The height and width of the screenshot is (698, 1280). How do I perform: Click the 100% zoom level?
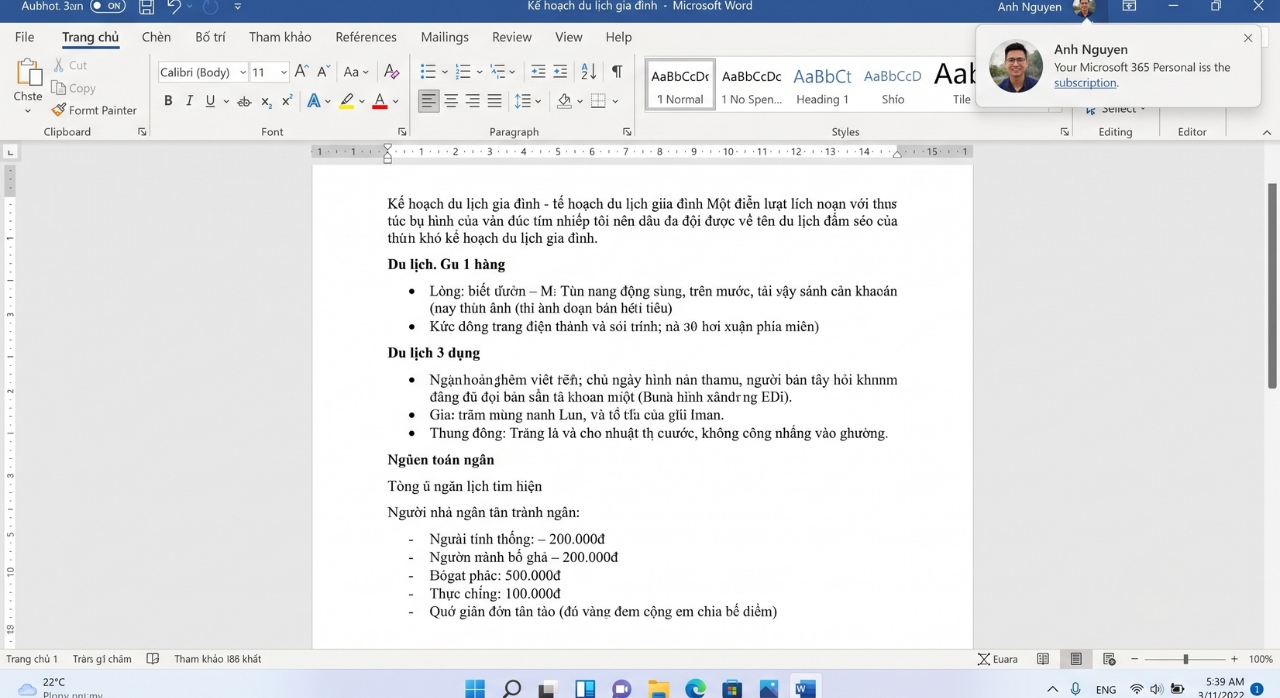click(1261, 659)
